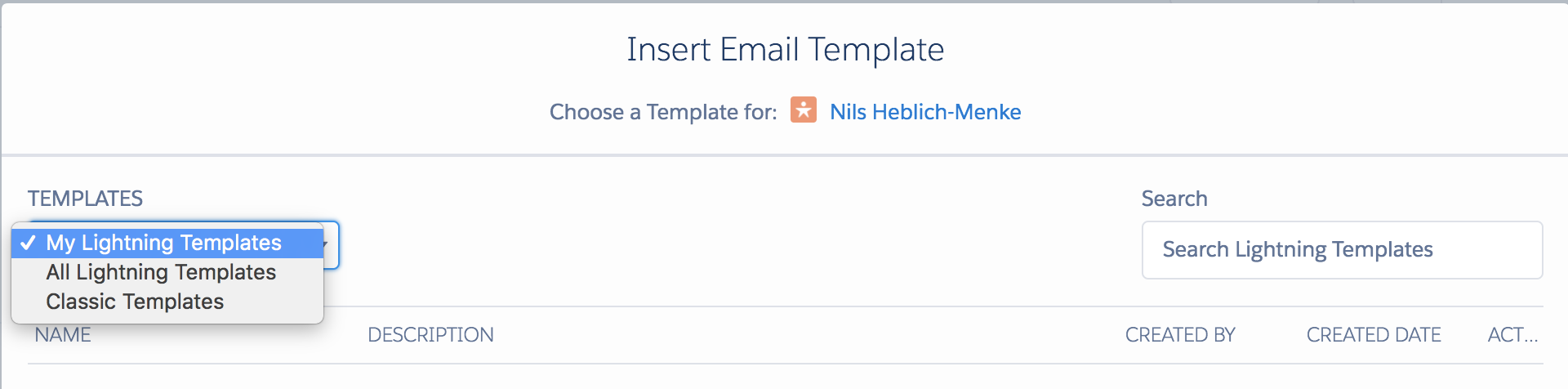Choose All Lightning Templates from the list
1568x389 pixels.
(161, 272)
